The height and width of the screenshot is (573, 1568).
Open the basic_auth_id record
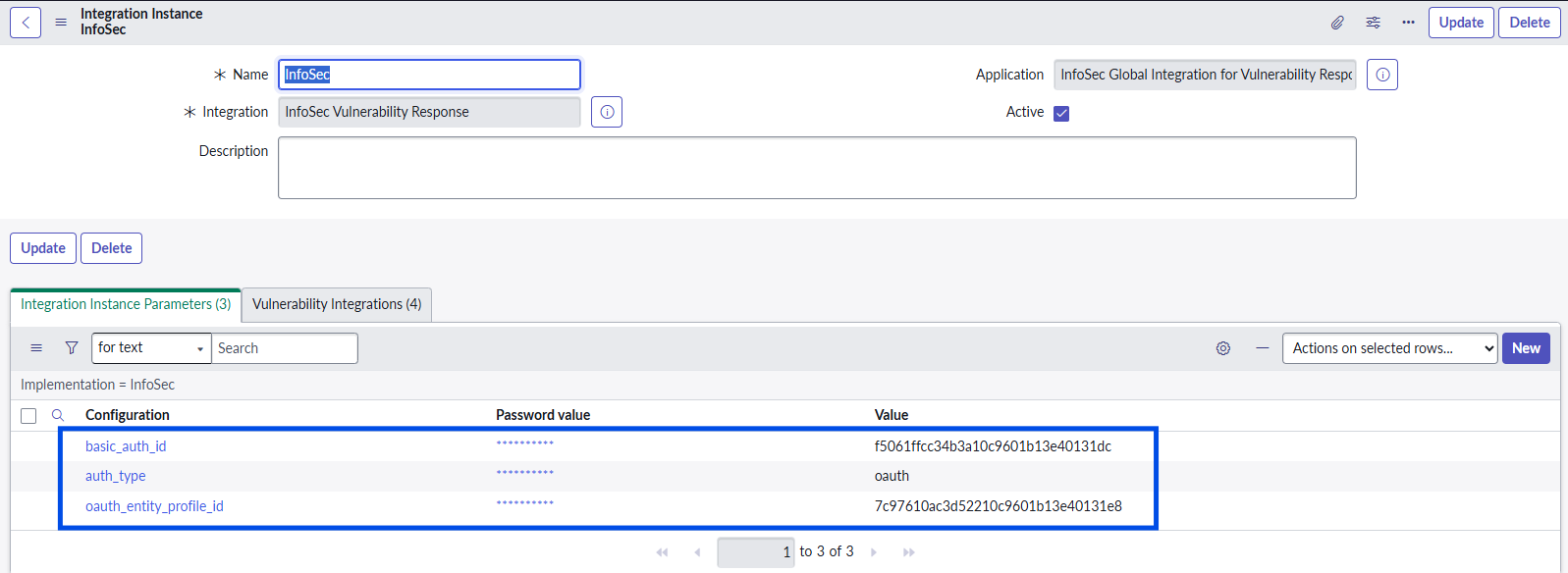coord(126,446)
